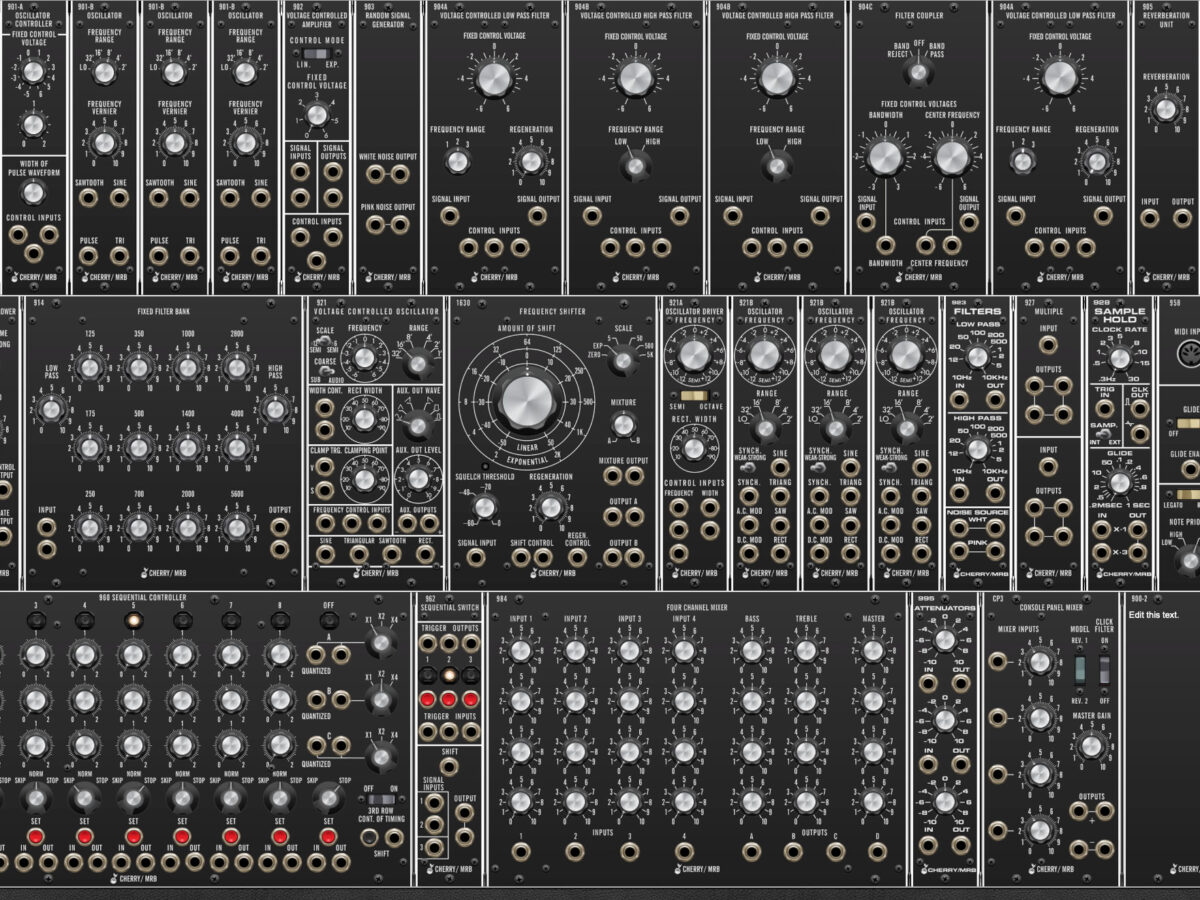
Task: Click the Input jack on the 905 Reverberation Unit
Action: 1151,215
